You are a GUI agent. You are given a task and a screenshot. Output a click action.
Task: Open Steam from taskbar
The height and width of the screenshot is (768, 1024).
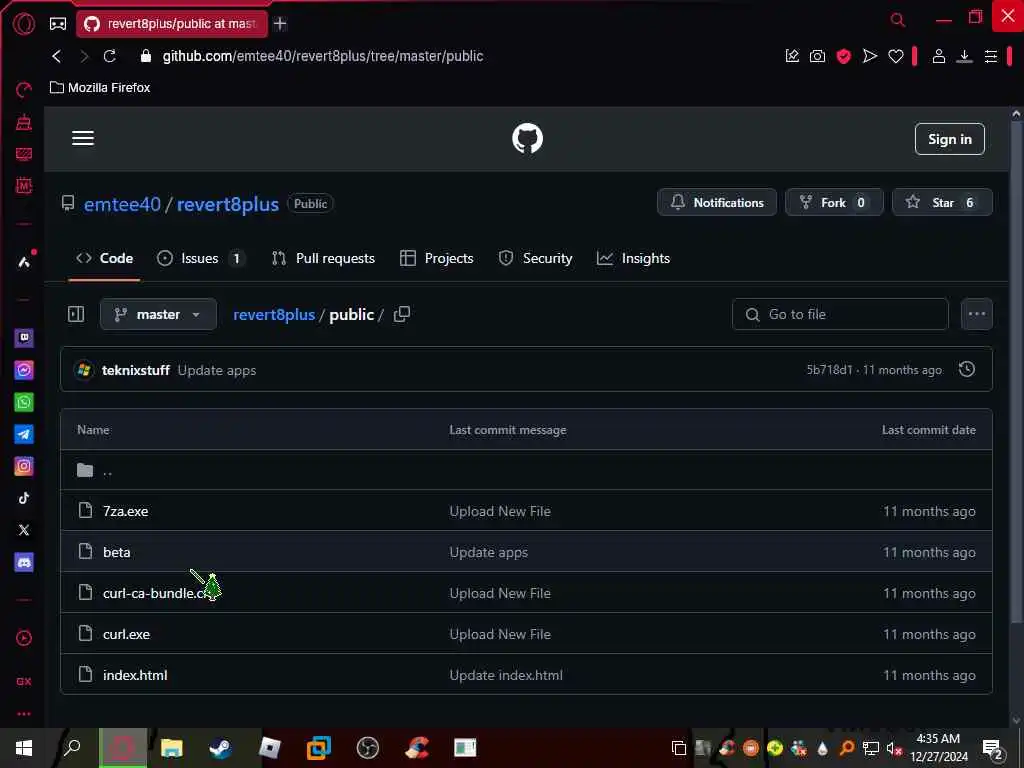[220, 748]
